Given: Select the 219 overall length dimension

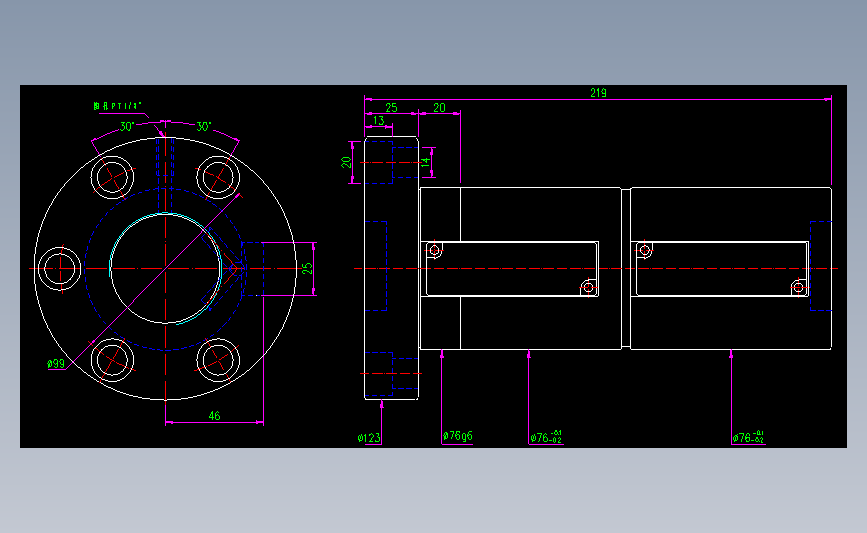Looking at the screenshot, I should point(598,93).
